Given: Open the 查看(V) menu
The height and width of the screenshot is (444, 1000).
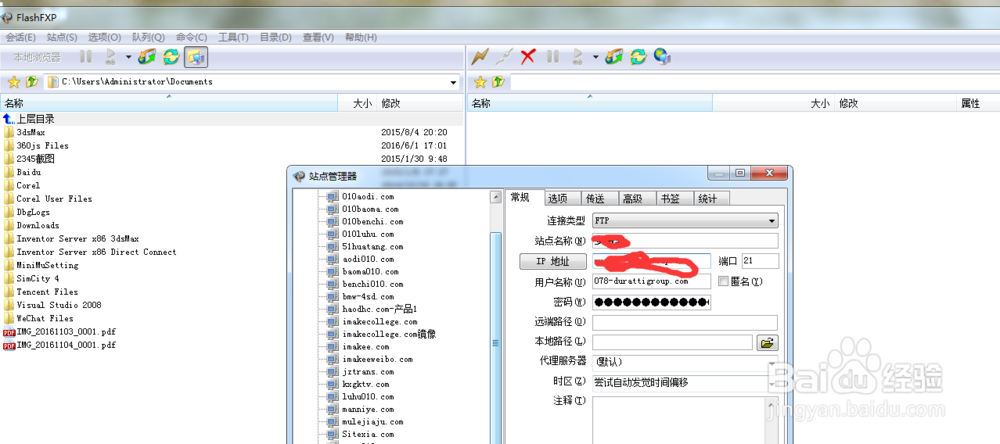Looking at the screenshot, I should tap(318, 38).
